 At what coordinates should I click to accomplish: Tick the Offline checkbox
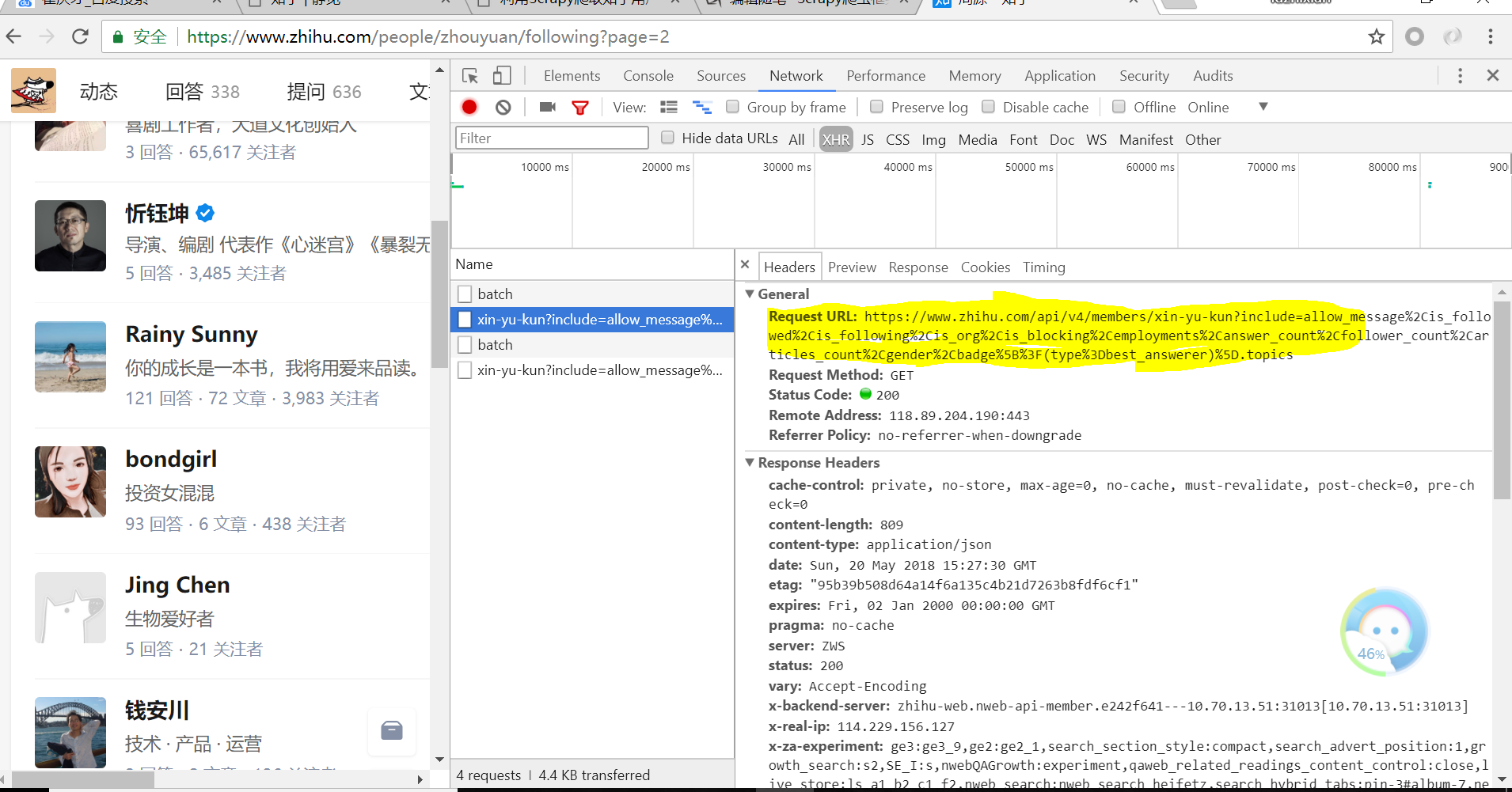[1119, 106]
